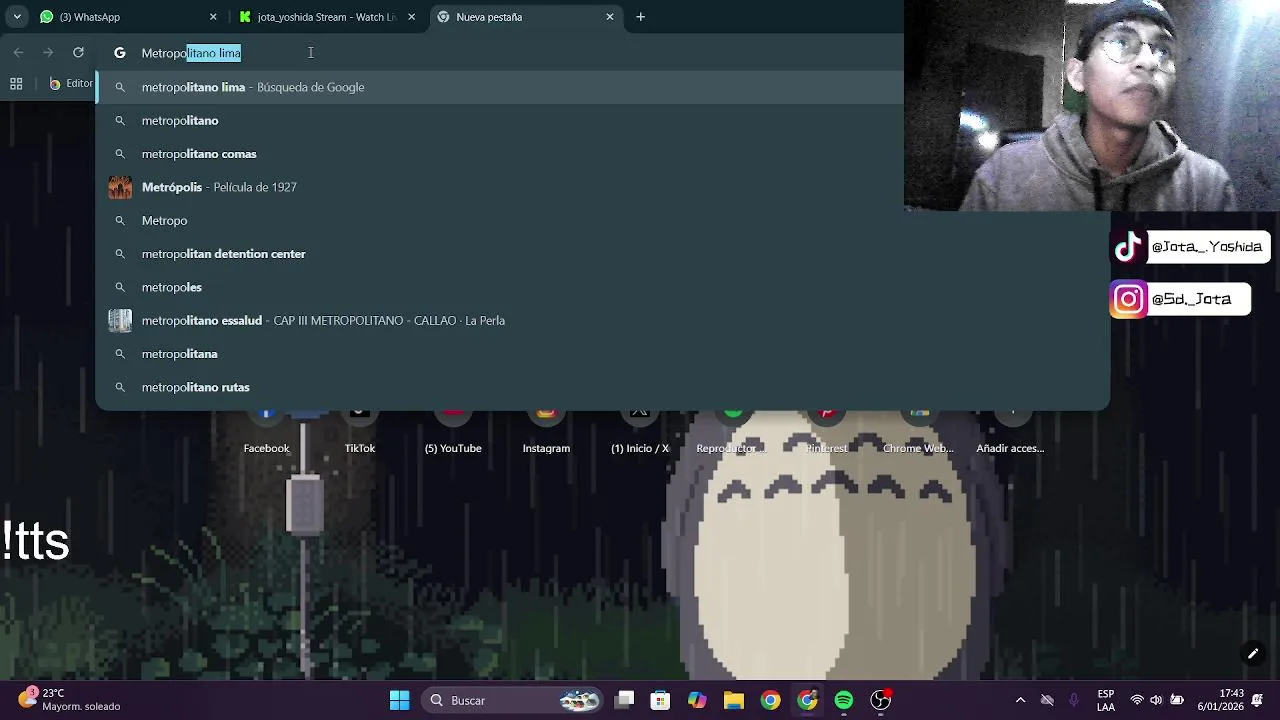Image resolution: width=1280 pixels, height=720 pixels.
Task: Open Task View on the taskbar
Action: [x=624, y=700]
